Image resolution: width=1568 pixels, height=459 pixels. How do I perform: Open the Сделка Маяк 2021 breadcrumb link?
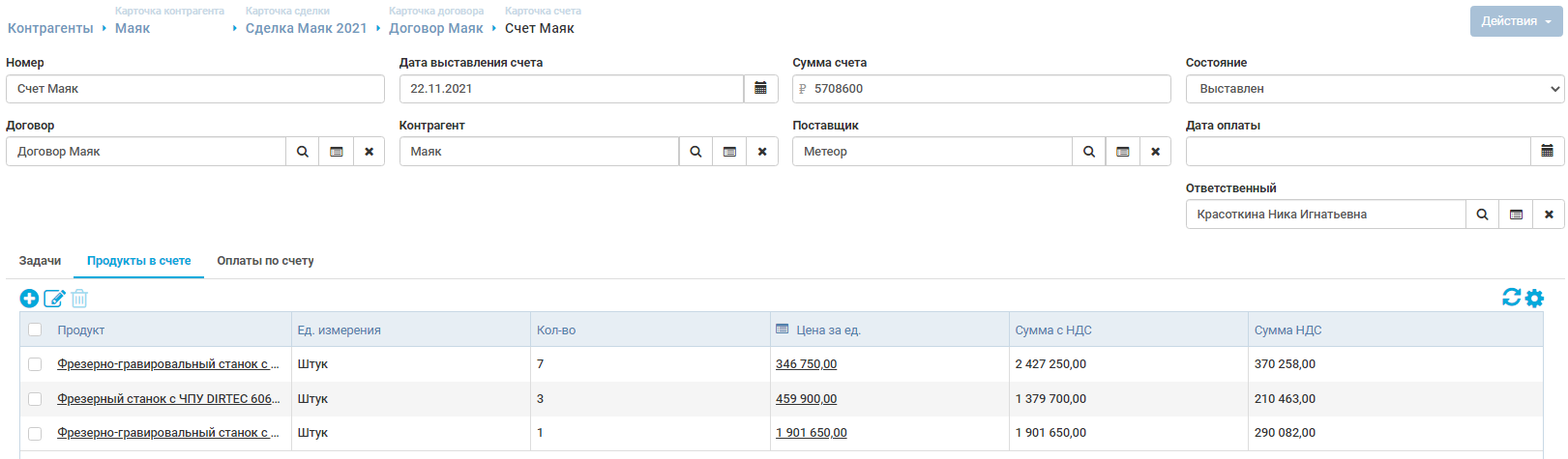(x=306, y=28)
